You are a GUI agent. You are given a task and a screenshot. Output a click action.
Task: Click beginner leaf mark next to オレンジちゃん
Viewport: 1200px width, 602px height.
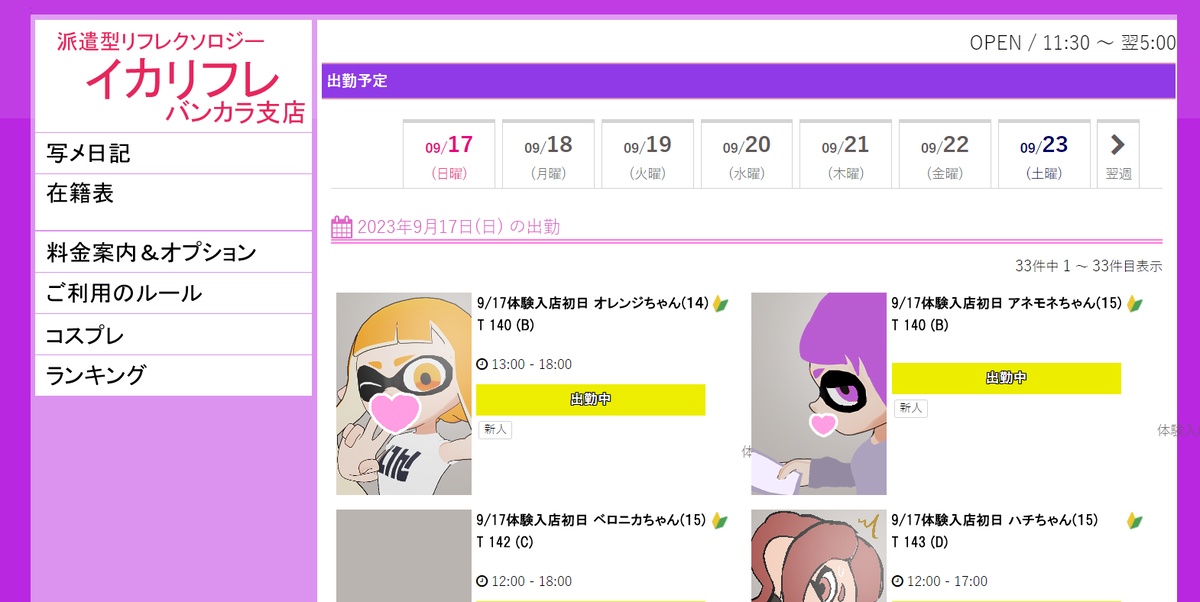(721, 303)
